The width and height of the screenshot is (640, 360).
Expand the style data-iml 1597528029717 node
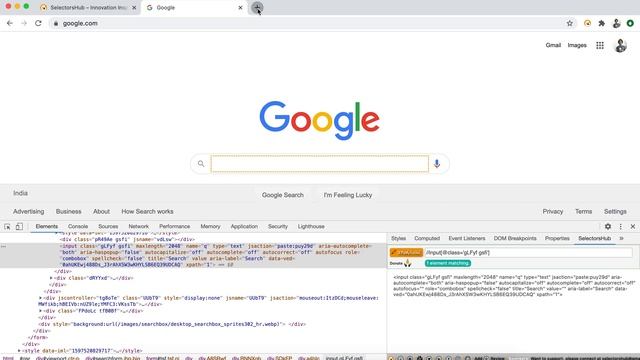[x=19, y=351]
